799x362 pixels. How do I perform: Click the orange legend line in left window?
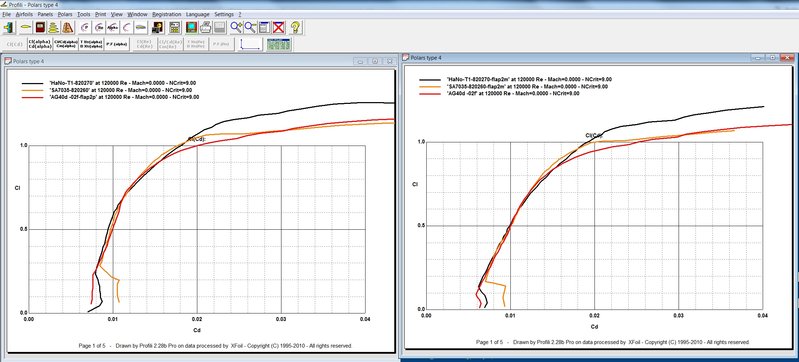coord(33,90)
